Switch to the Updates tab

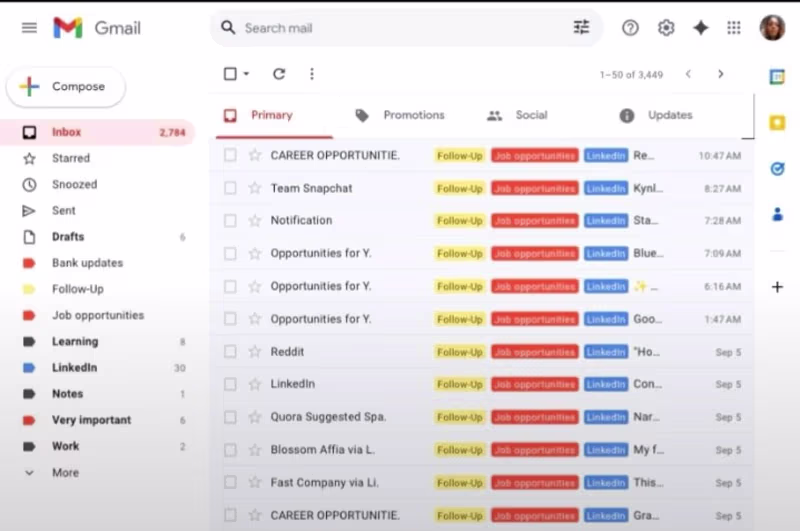pos(657,115)
